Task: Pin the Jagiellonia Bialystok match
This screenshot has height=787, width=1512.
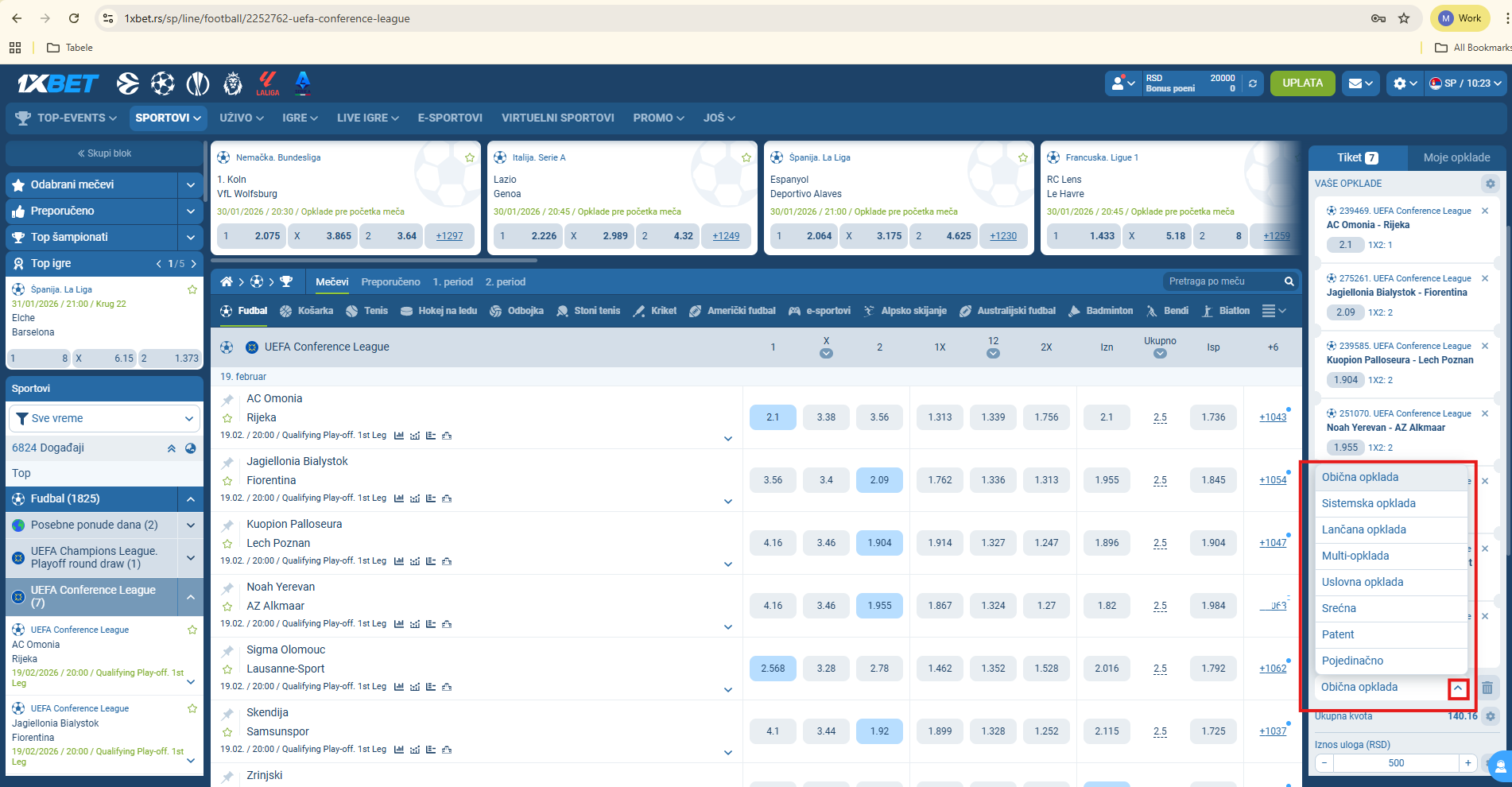Action: 228,463
